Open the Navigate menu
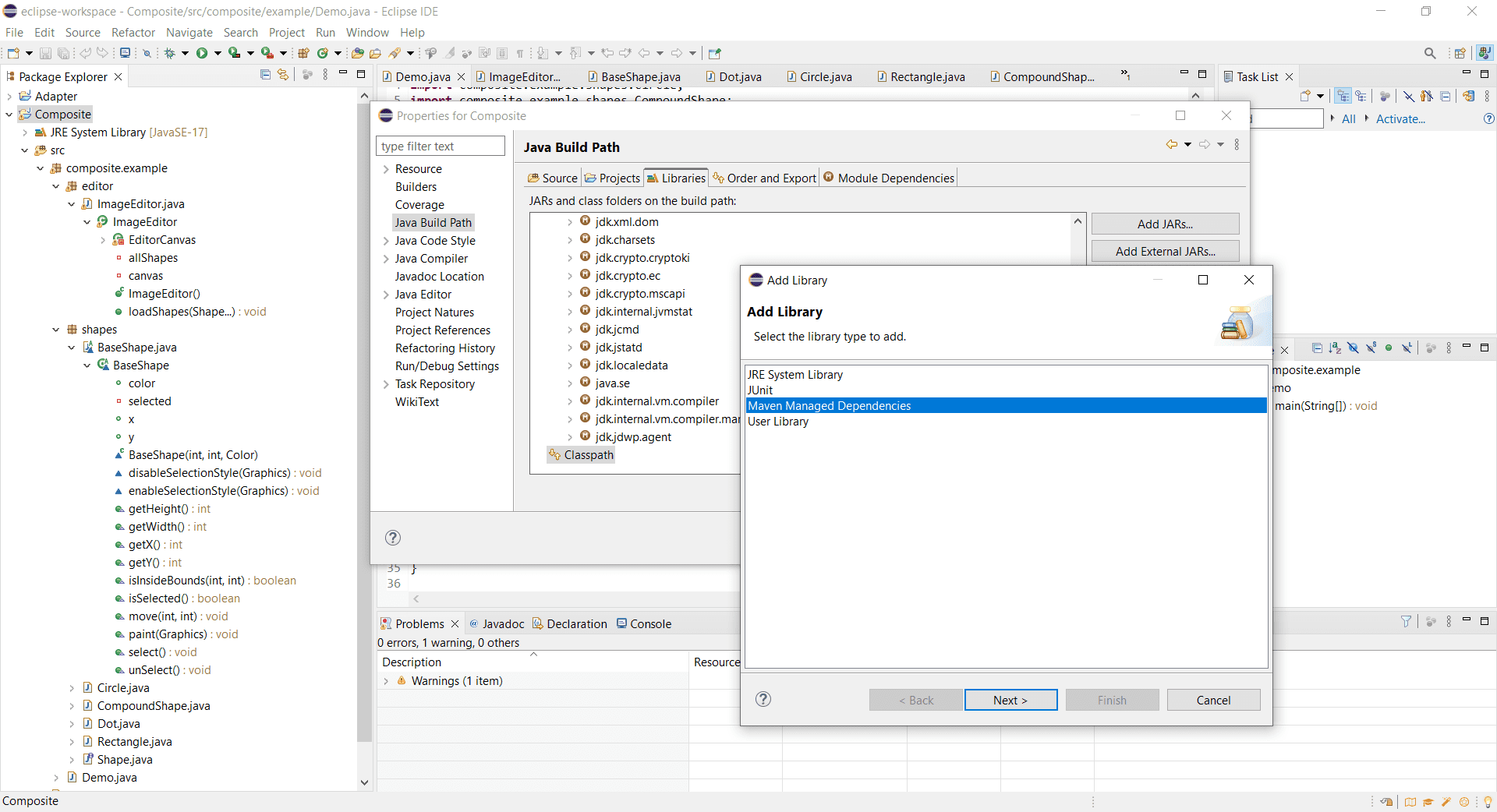This screenshot has width=1497, height=812. coord(189,32)
